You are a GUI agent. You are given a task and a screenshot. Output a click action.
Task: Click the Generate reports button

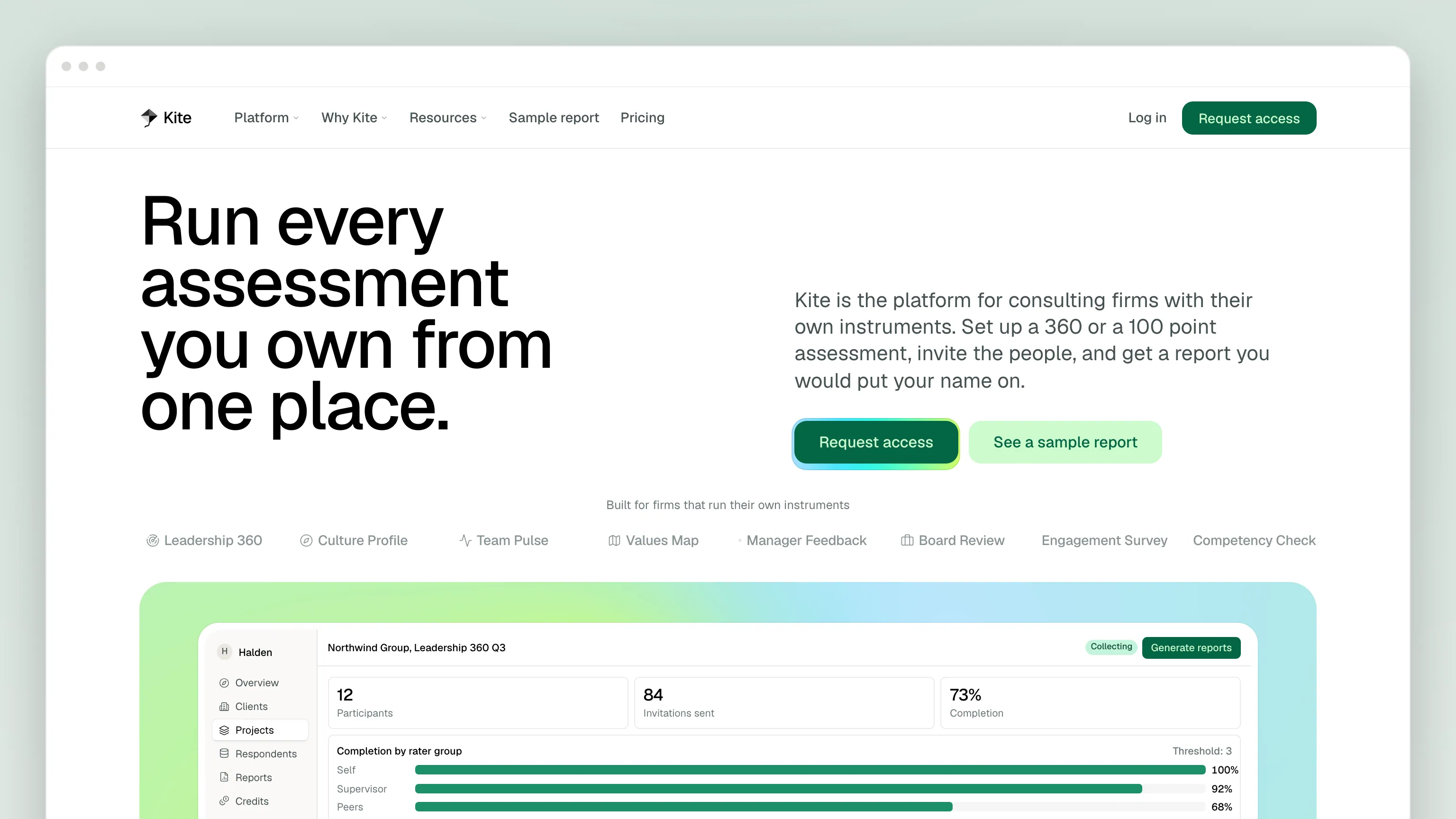point(1192,648)
